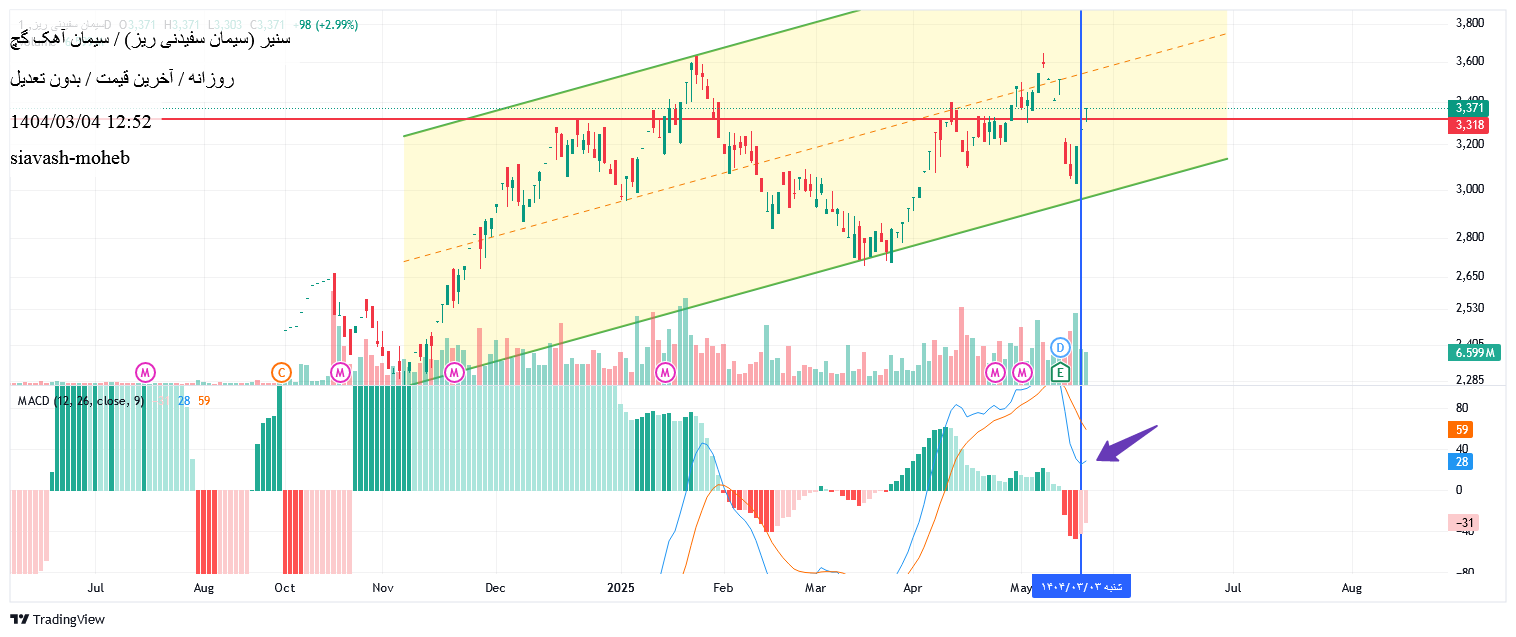Click the 3,600 price scale value
Viewport: 1516px width, 637px height.
click(1469, 60)
